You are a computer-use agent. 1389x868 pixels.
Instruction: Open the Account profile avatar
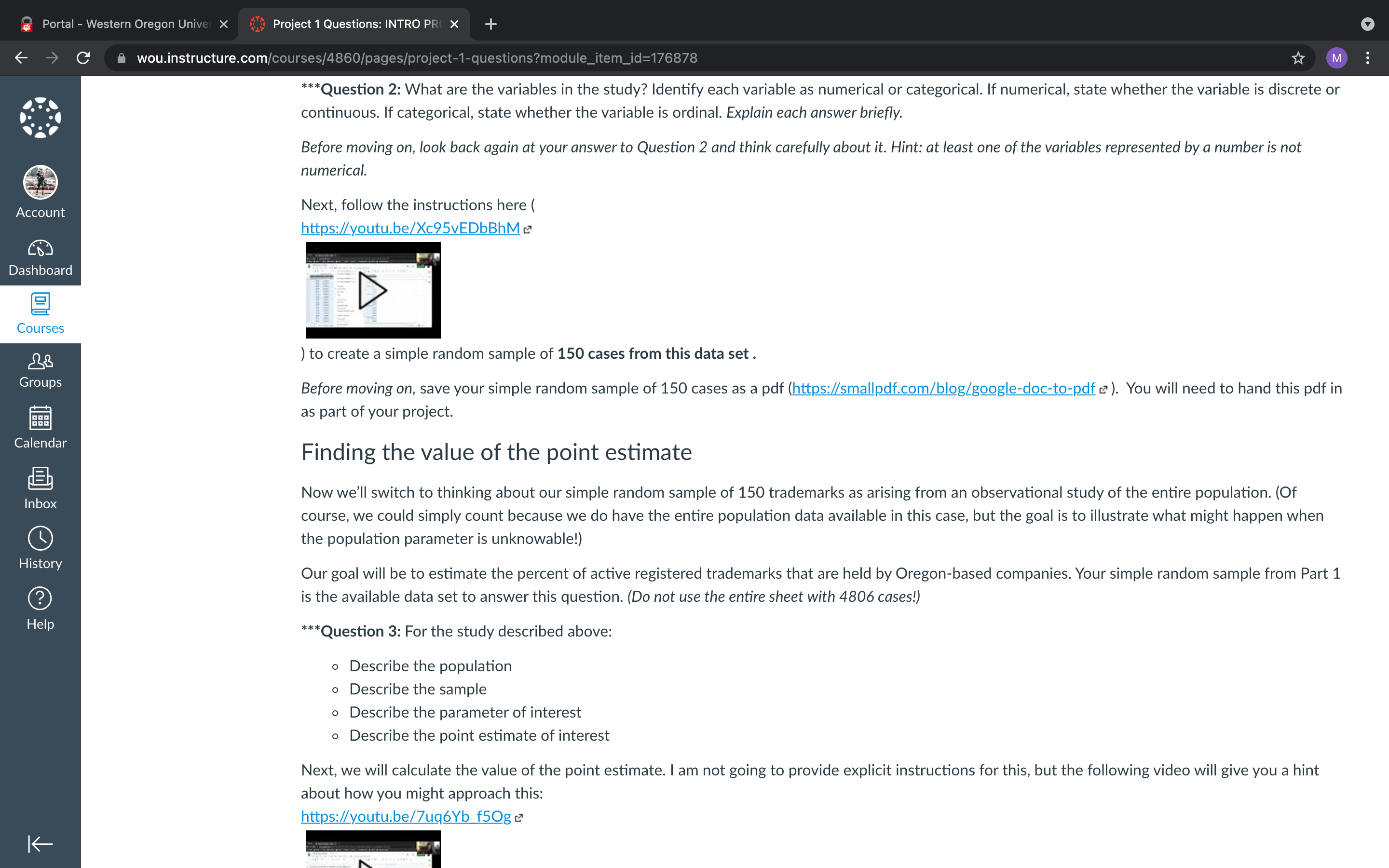pyautogui.click(x=40, y=182)
